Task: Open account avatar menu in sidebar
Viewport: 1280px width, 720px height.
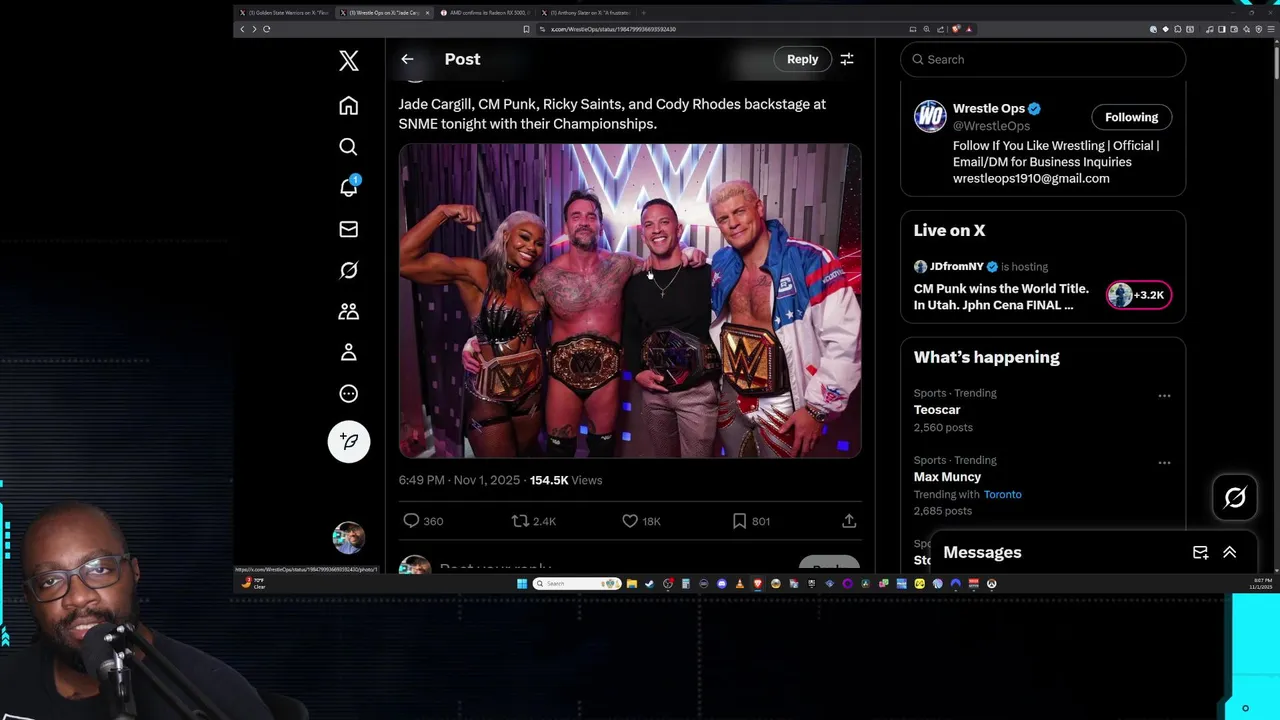Action: [349, 538]
